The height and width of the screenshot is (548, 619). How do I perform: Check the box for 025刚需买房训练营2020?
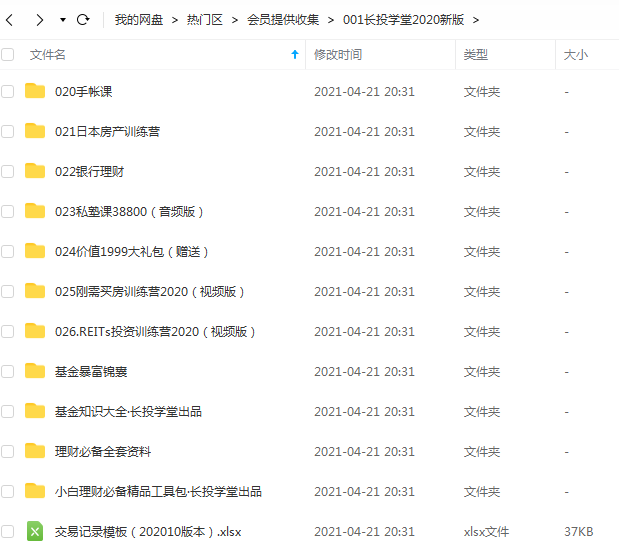click(x=8, y=291)
